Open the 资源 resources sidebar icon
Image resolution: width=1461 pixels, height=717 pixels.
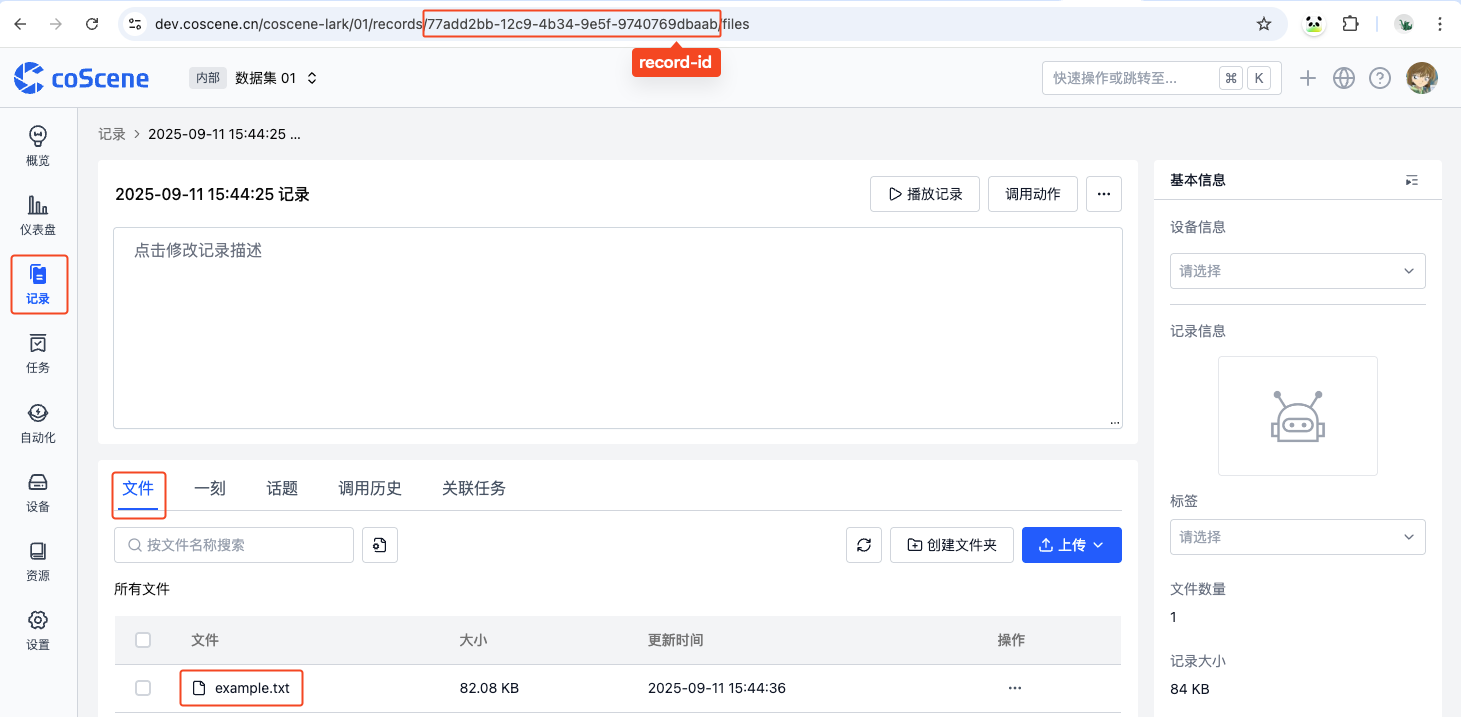pos(38,561)
